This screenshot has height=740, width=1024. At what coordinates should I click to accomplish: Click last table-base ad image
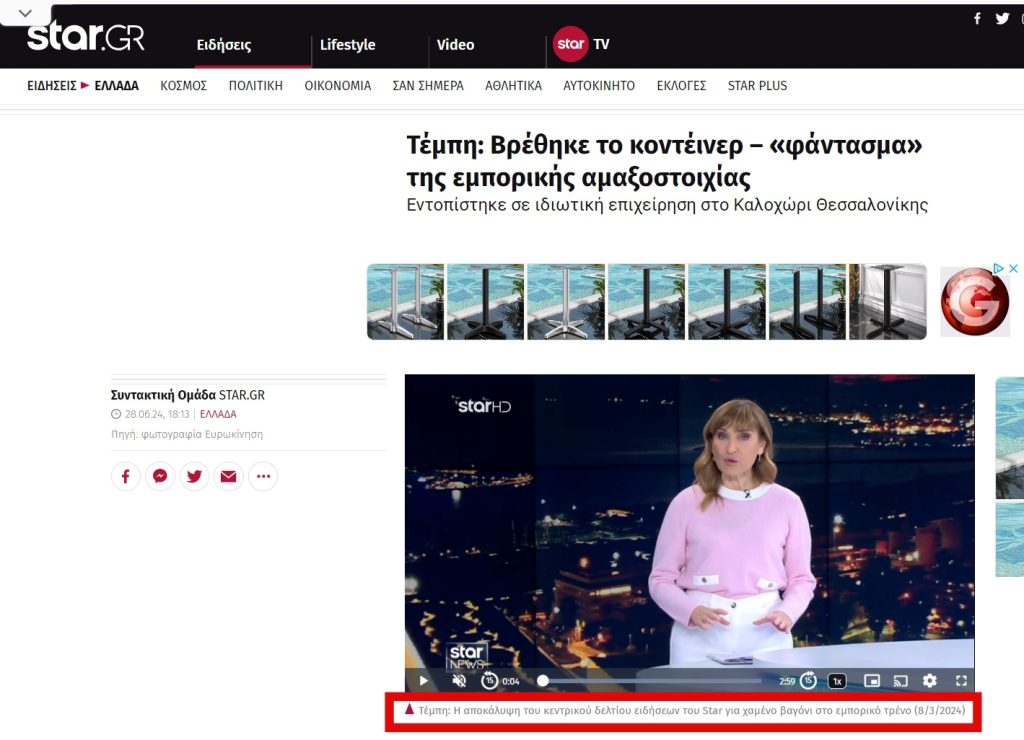click(x=888, y=302)
